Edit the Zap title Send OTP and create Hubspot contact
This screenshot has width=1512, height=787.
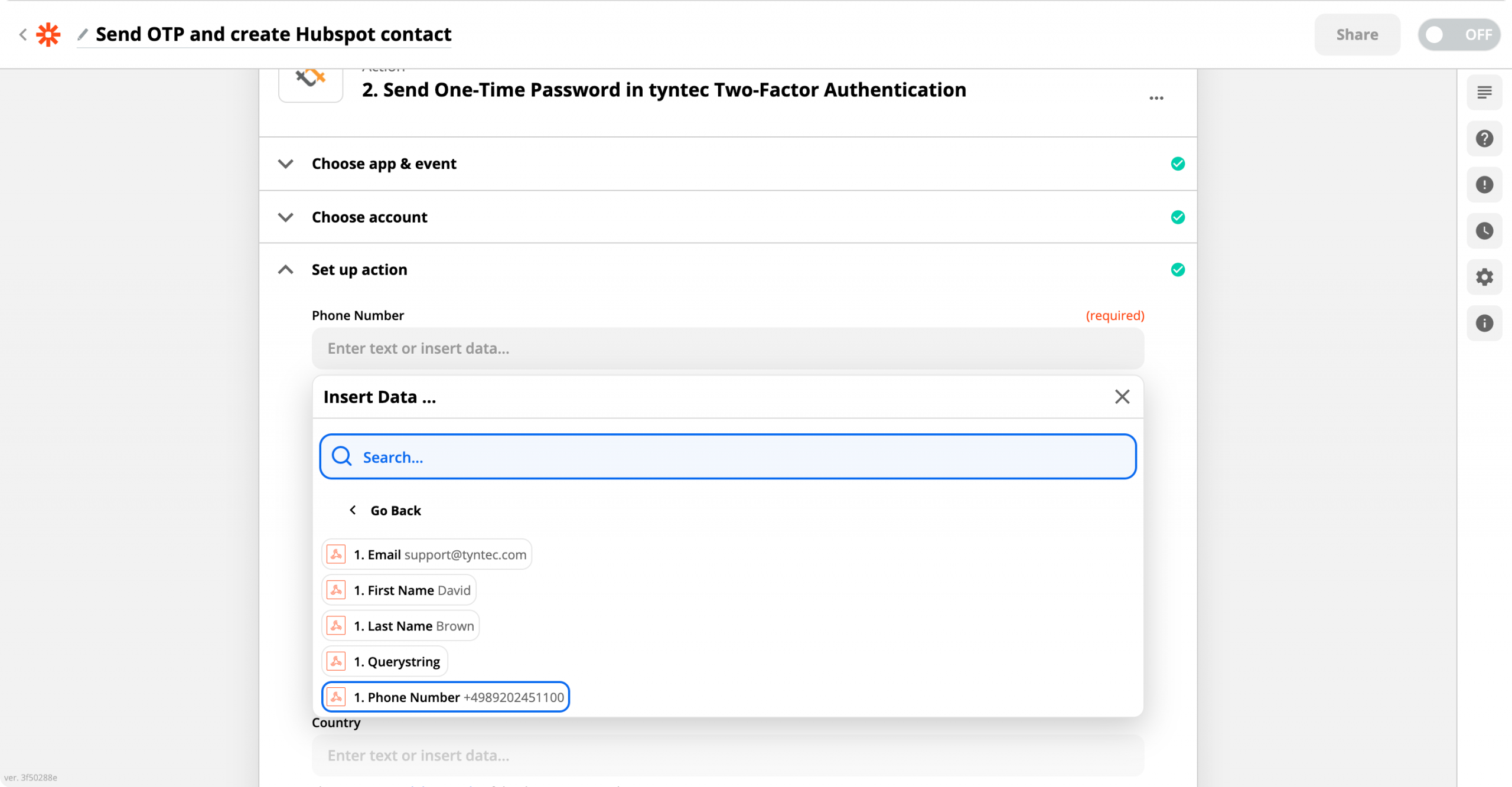273,34
